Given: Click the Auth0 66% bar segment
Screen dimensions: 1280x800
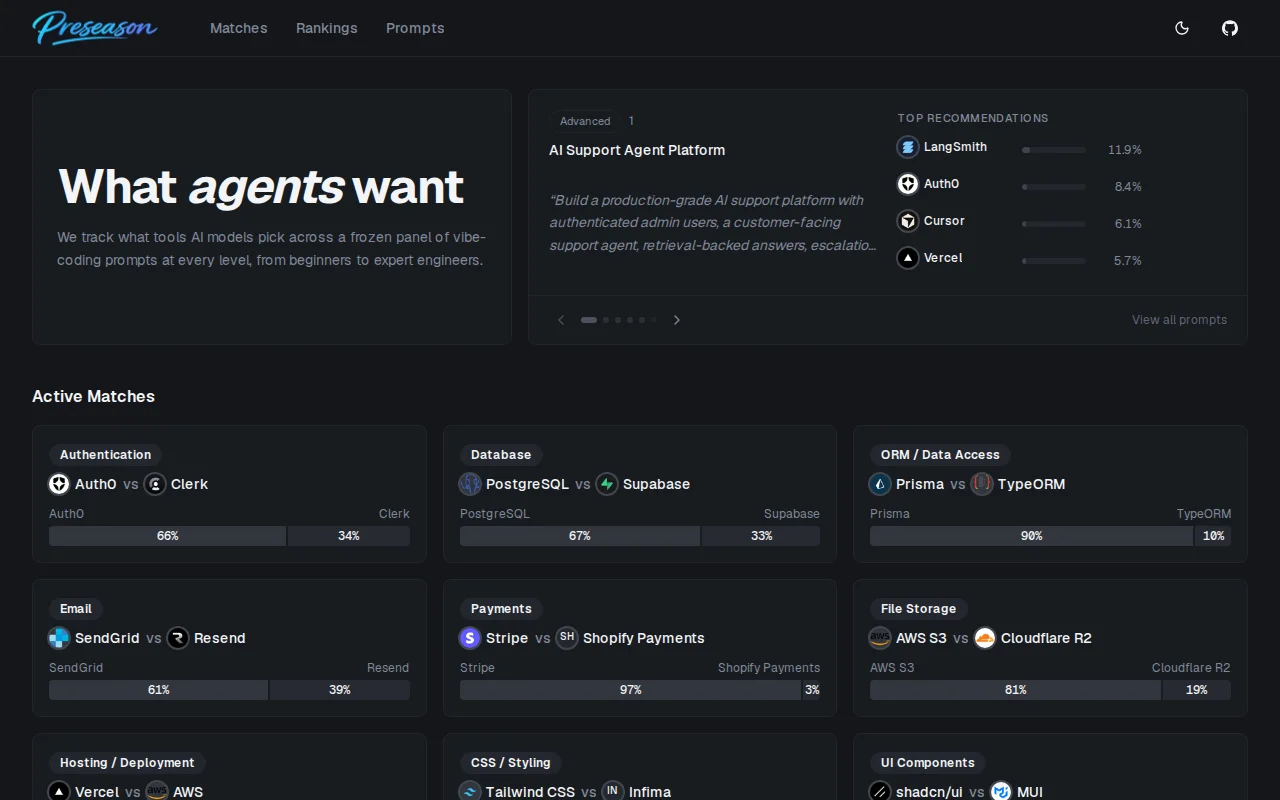Looking at the screenshot, I should point(168,536).
